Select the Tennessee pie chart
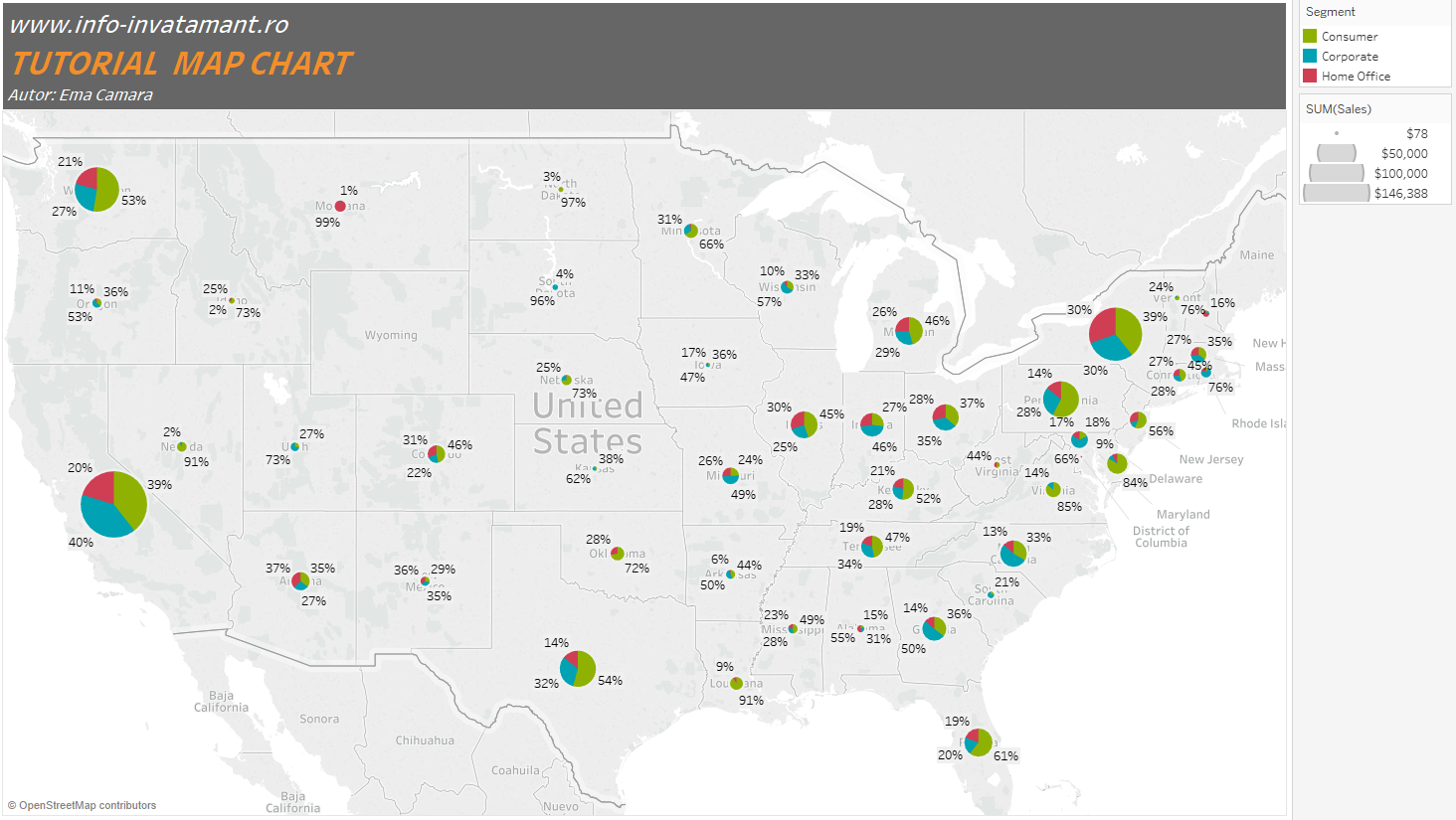This screenshot has height=820, width=1456. 872,547
